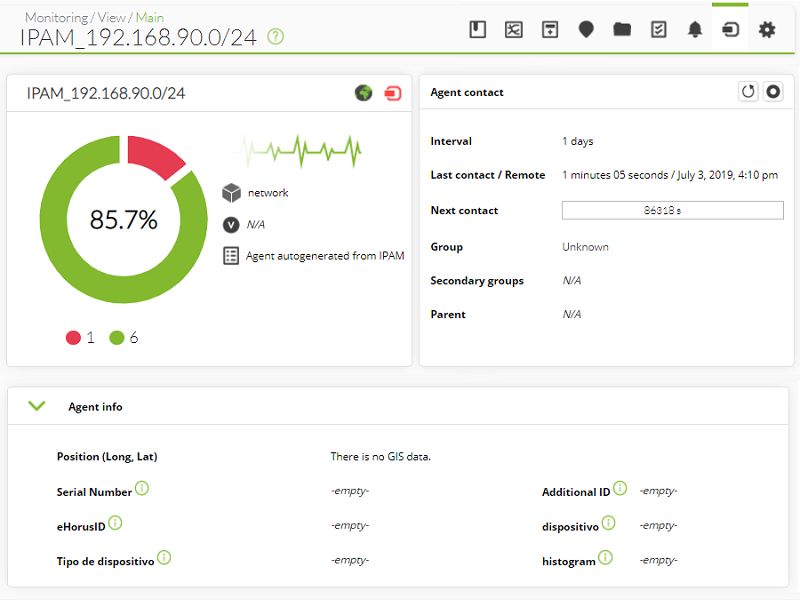Open the inventory folder tab icon
Image resolution: width=800 pixels, height=600 pixels.
(x=622, y=30)
